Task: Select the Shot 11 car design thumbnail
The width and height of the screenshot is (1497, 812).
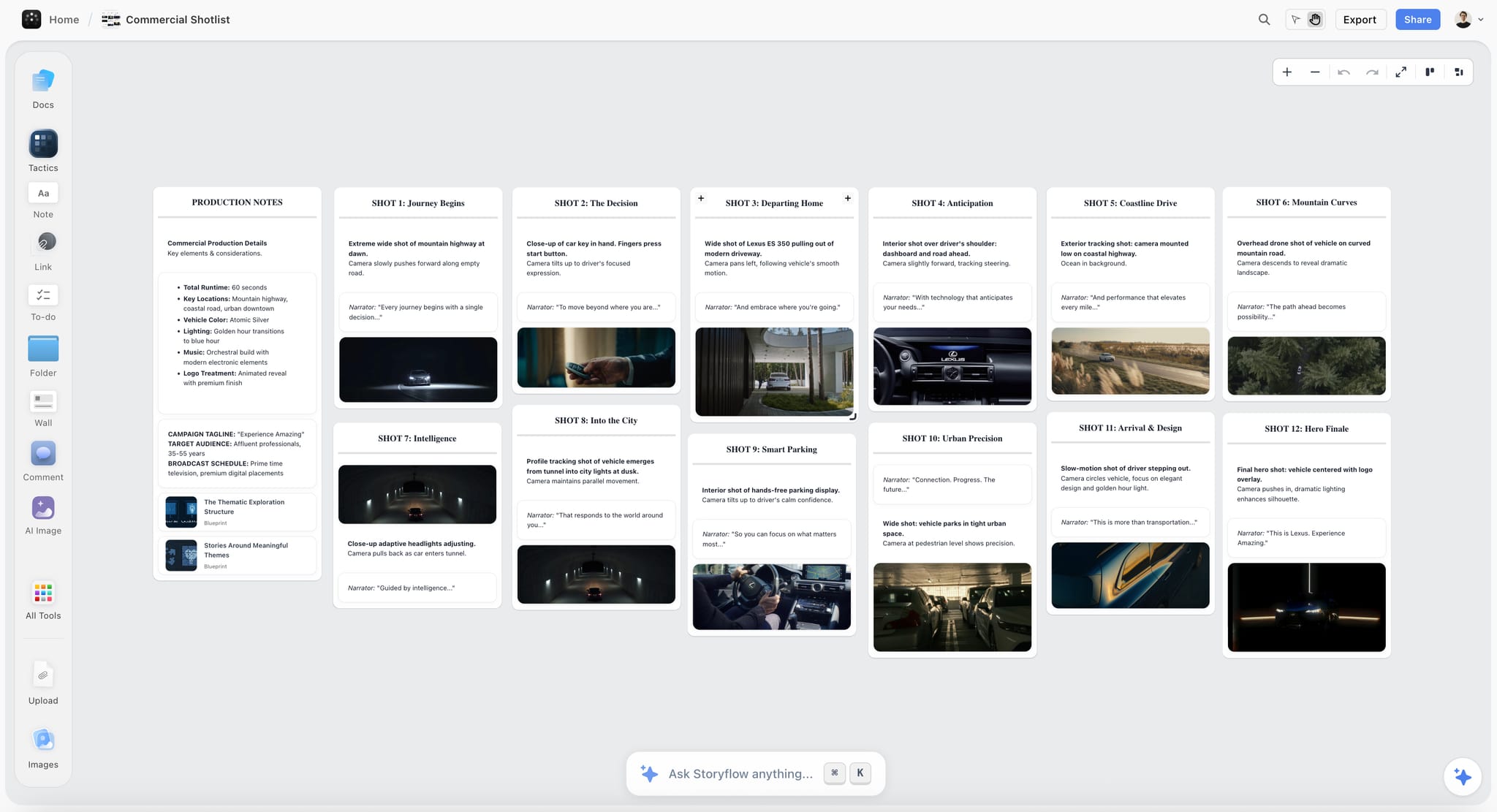Action: click(1131, 575)
